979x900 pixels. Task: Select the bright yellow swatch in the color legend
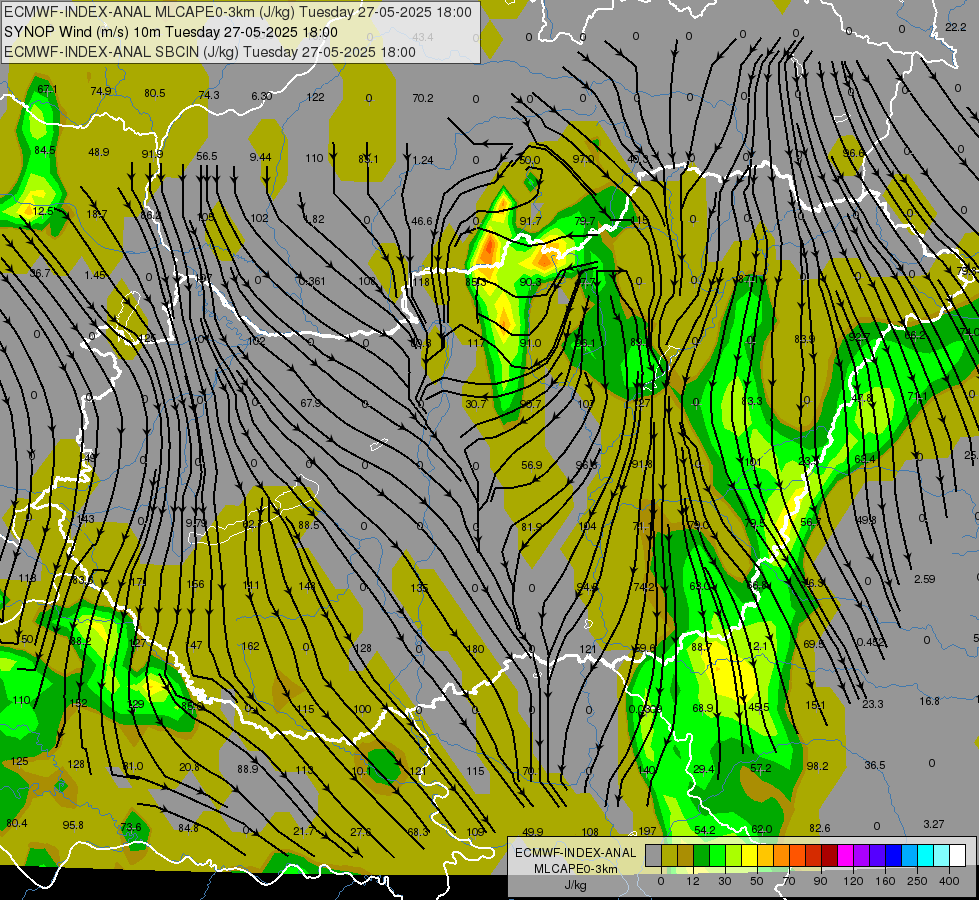750,855
